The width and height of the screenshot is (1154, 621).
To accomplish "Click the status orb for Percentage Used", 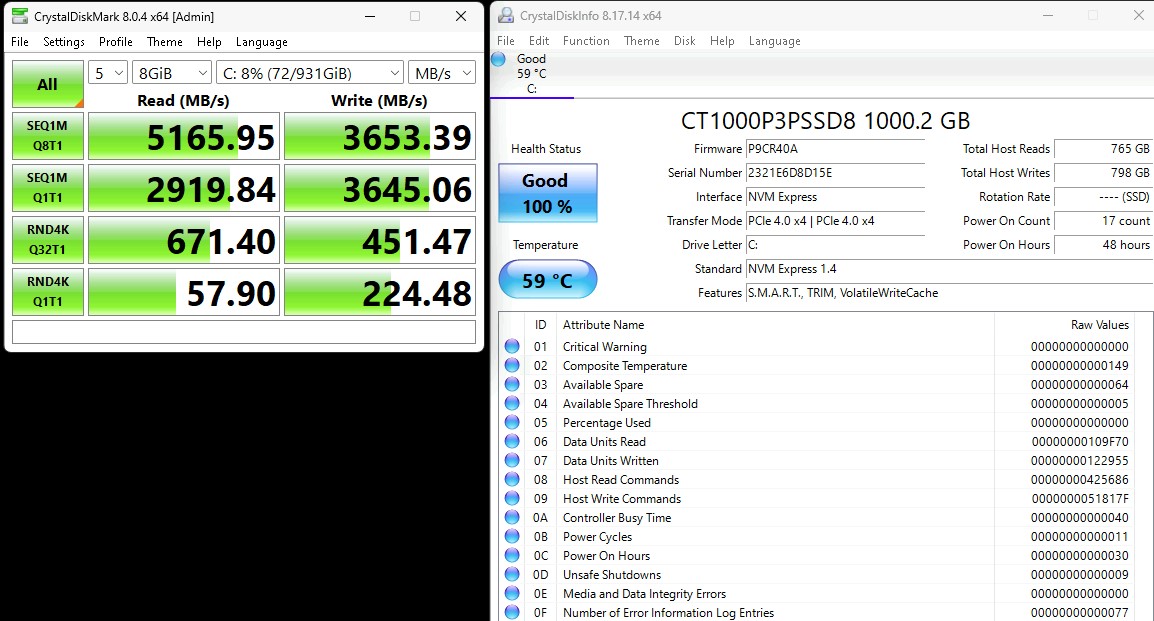I will (x=512, y=423).
